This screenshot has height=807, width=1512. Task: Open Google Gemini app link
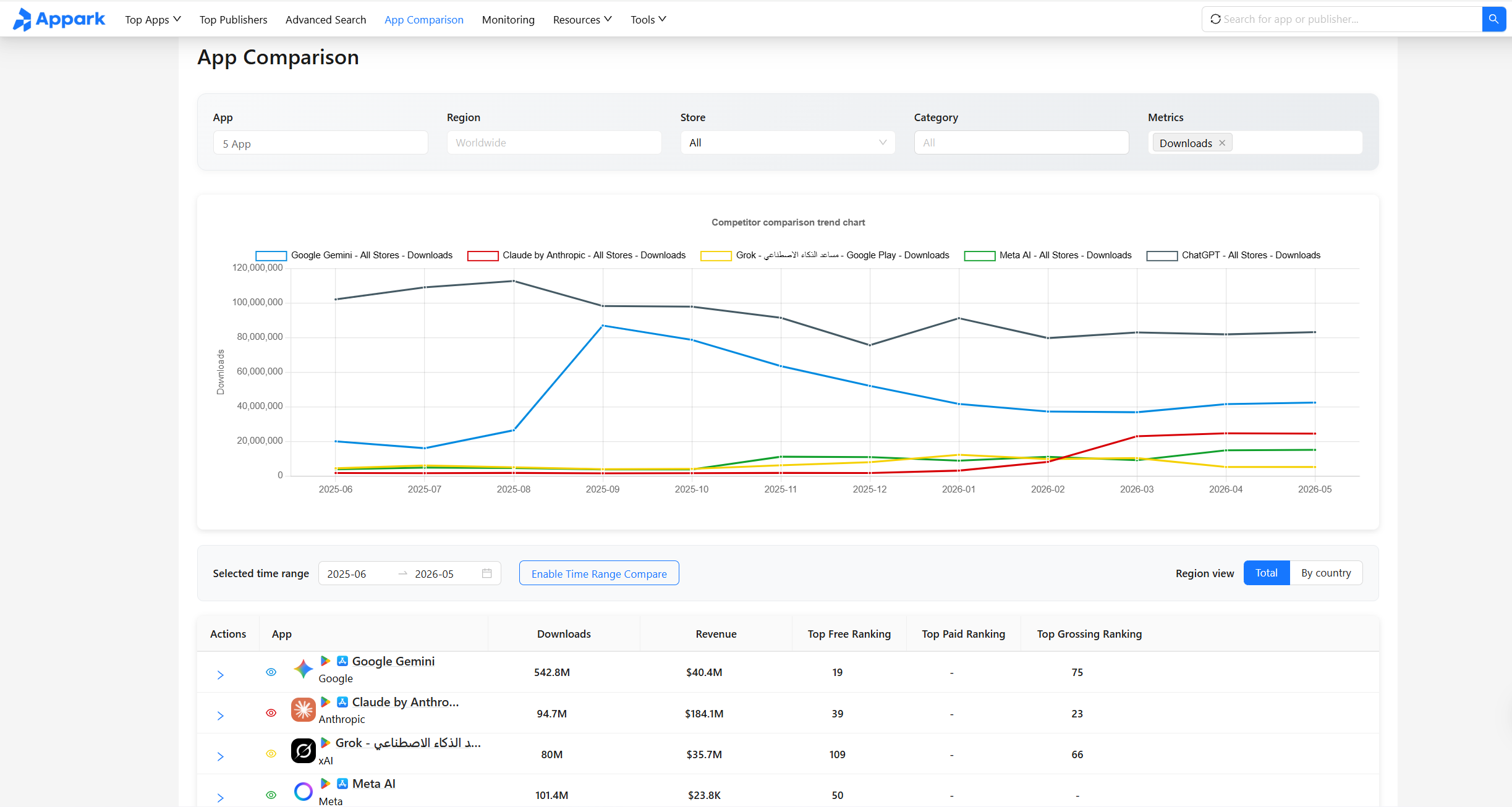click(x=393, y=661)
